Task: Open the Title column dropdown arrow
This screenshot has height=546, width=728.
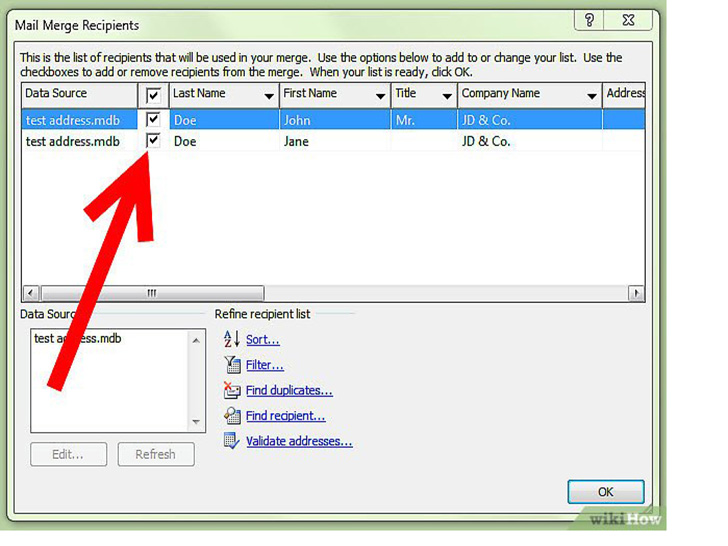Action: tap(447, 96)
